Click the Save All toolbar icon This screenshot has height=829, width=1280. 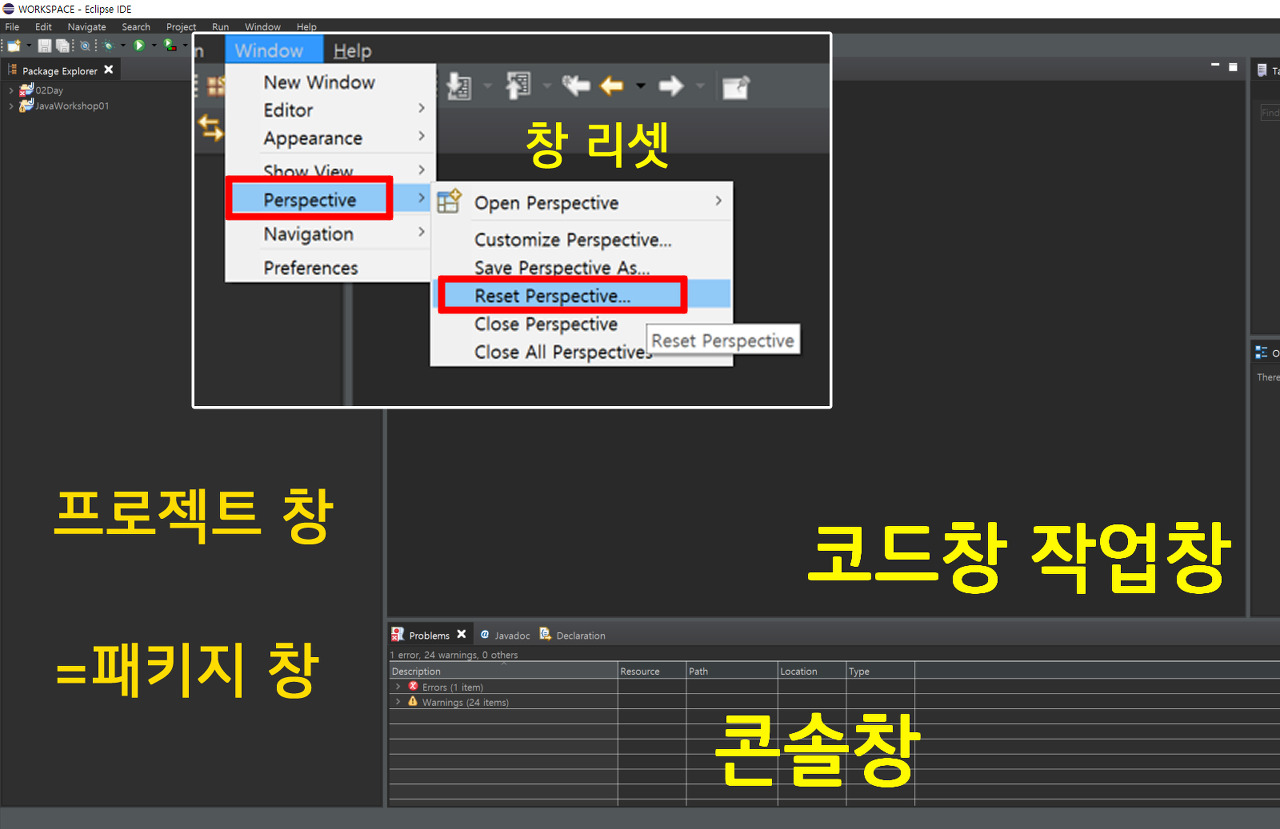pyautogui.click(x=62, y=45)
